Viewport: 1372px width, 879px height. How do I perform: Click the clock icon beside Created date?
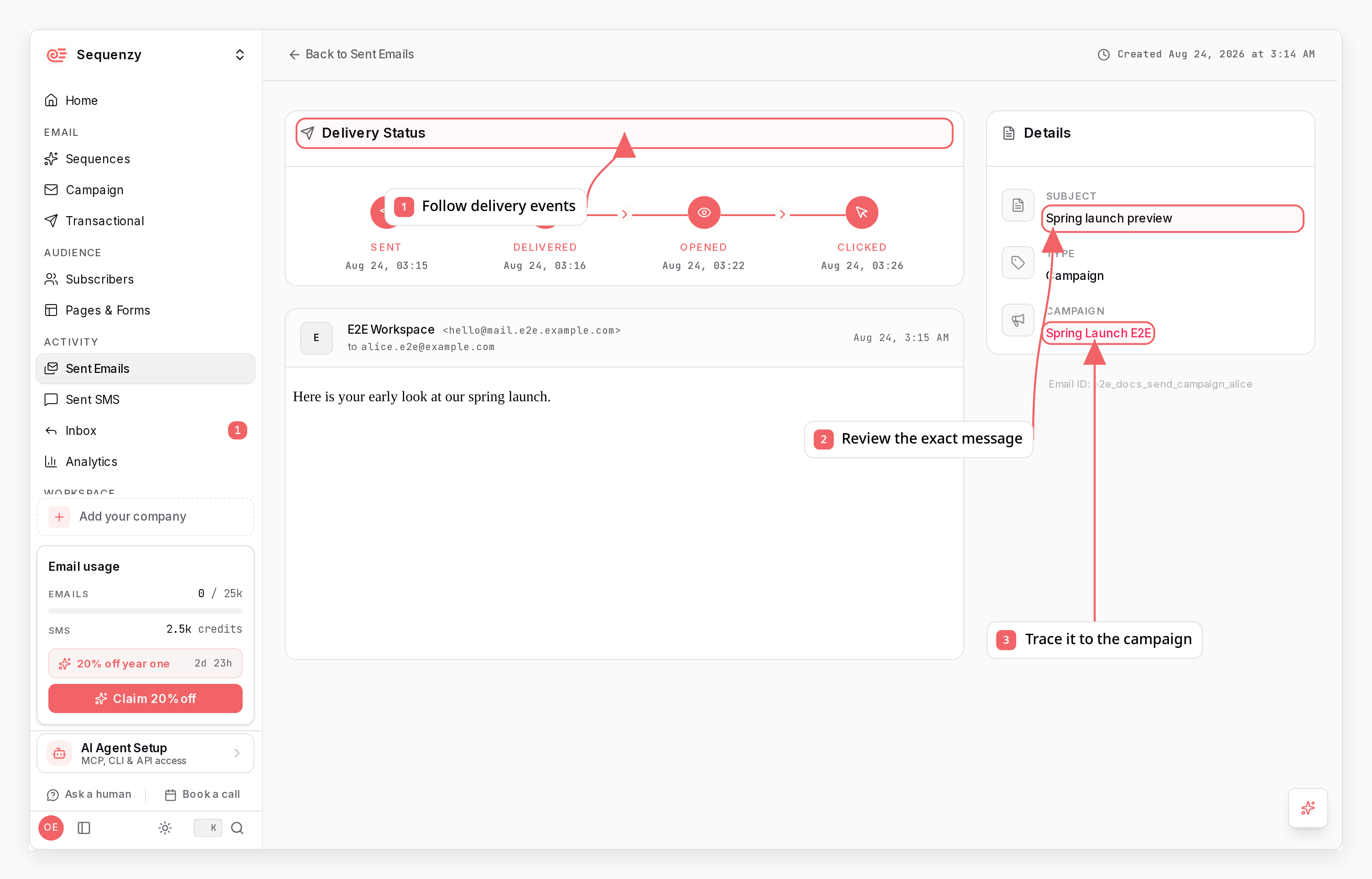(x=1103, y=55)
